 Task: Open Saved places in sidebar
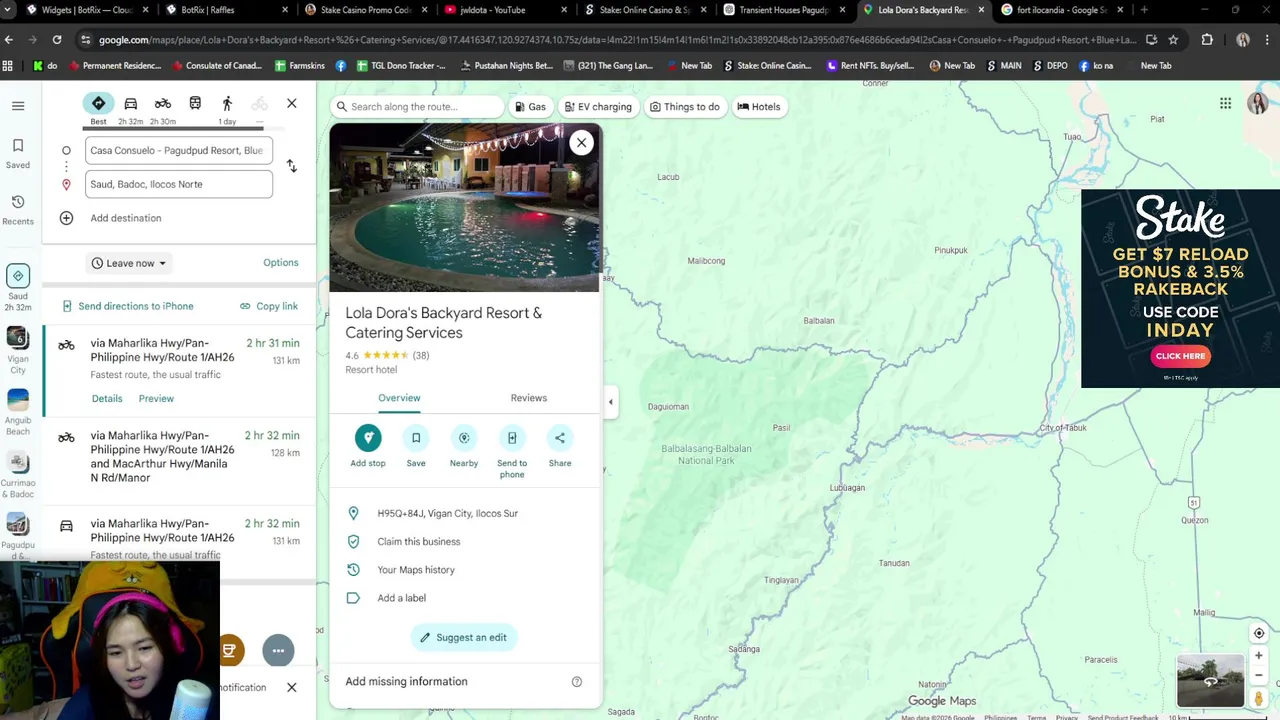18,154
